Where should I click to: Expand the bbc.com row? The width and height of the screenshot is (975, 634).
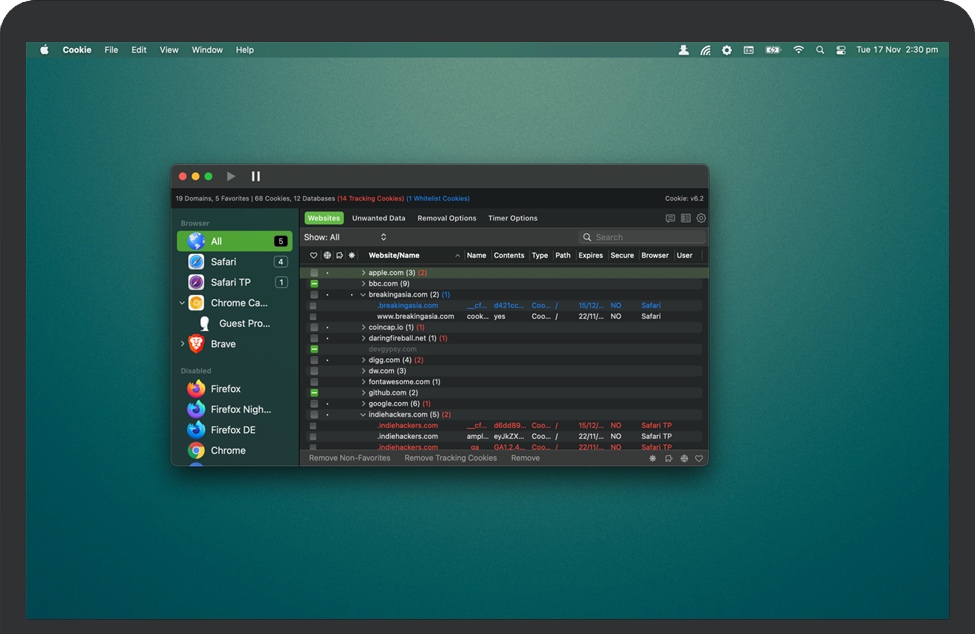(363, 283)
